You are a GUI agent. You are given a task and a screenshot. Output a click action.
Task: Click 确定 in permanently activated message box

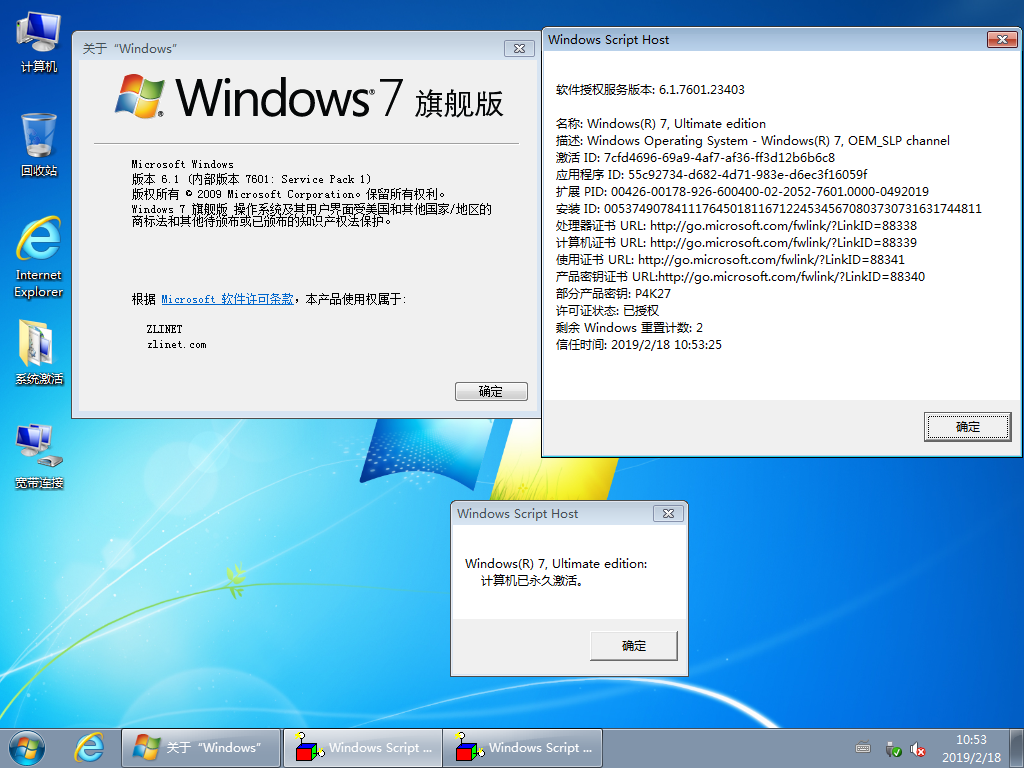pos(633,645)
